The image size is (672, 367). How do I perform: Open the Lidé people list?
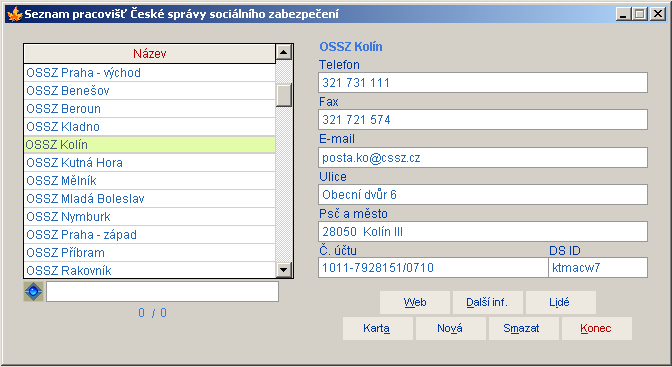pos(561,302)
